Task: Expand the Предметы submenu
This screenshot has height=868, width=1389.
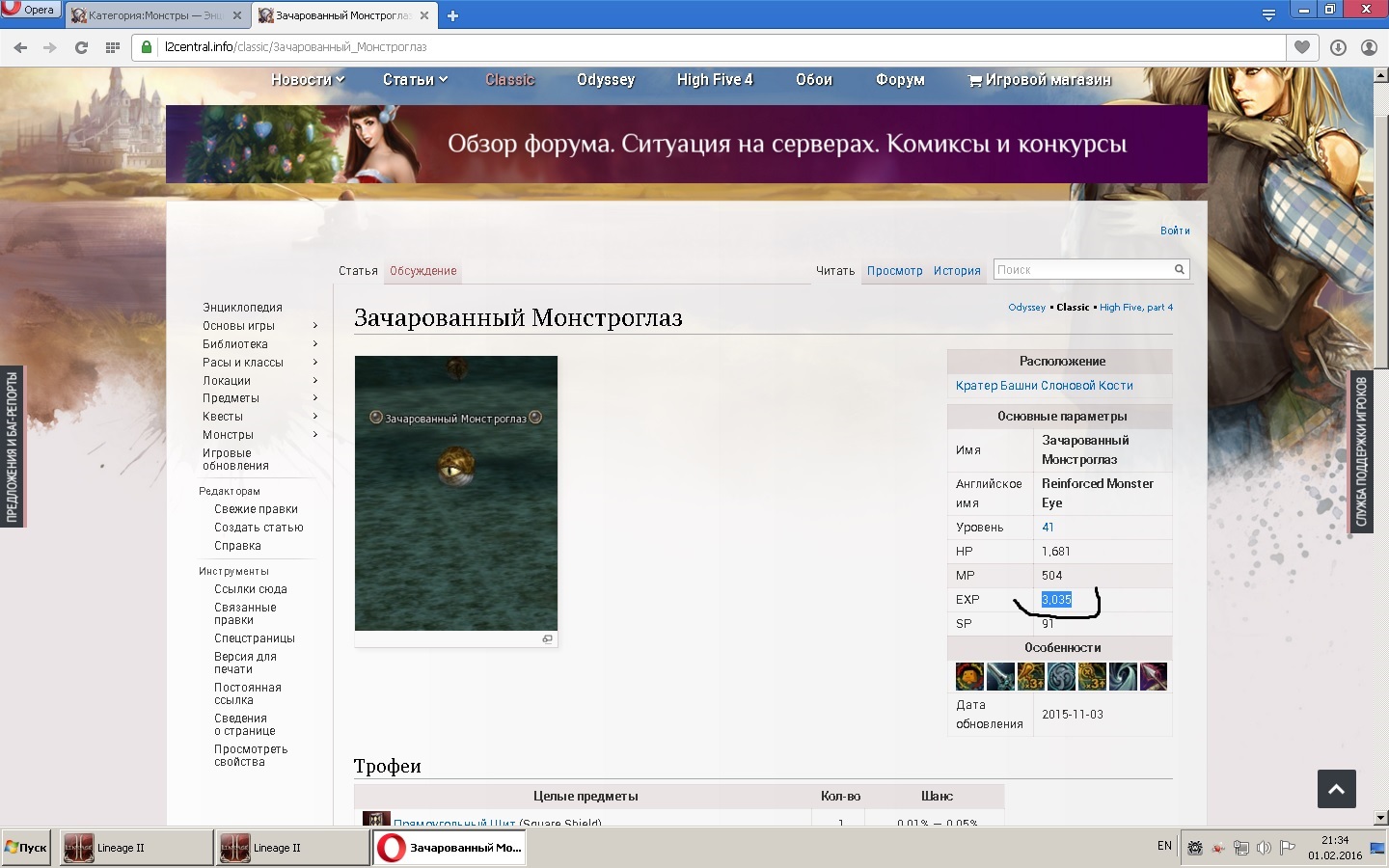Action: click(x=315, y=398)
